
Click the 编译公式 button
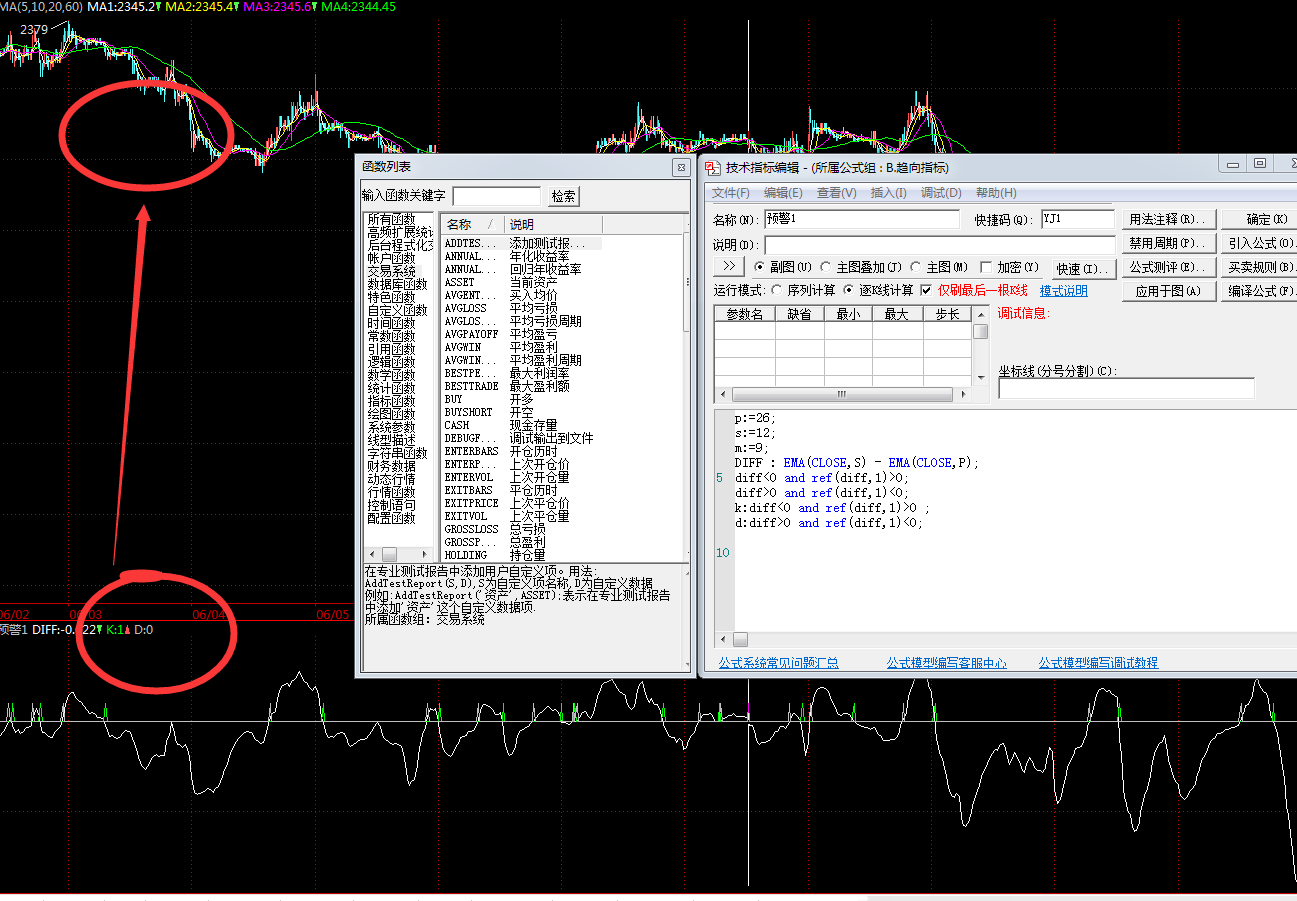[1259, 291]
